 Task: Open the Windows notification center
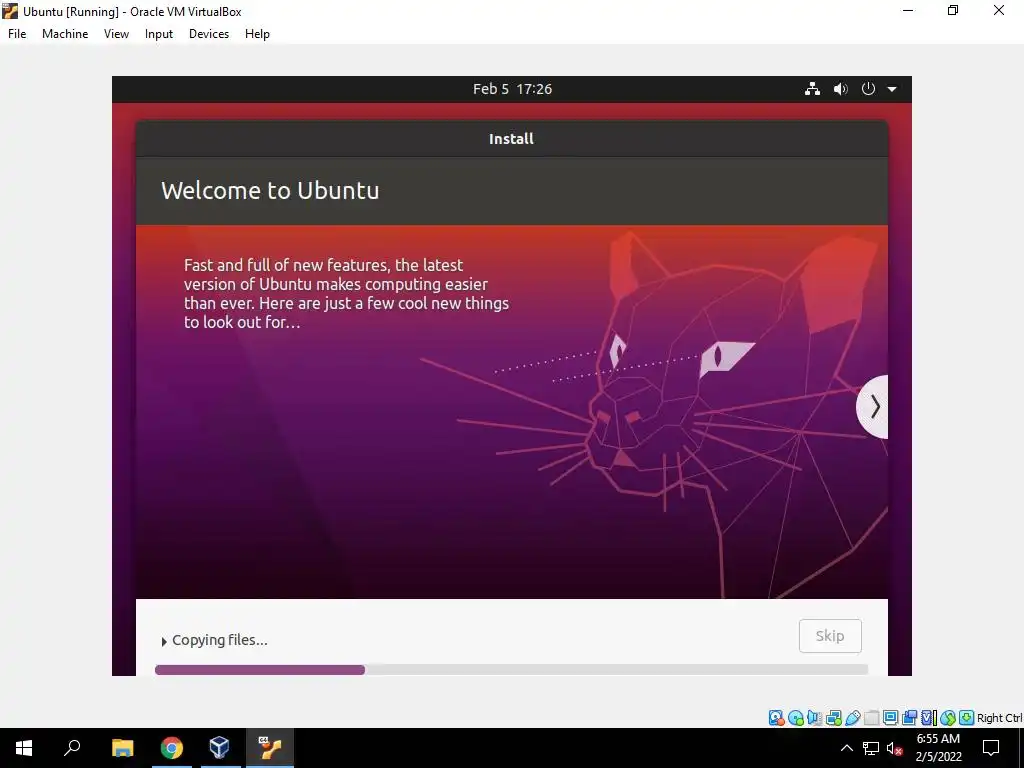pos(991,748)
